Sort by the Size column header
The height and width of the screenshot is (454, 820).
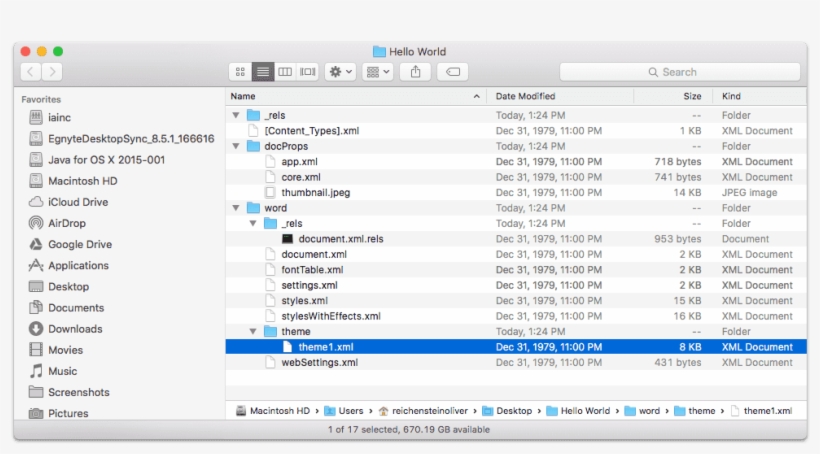674,96
